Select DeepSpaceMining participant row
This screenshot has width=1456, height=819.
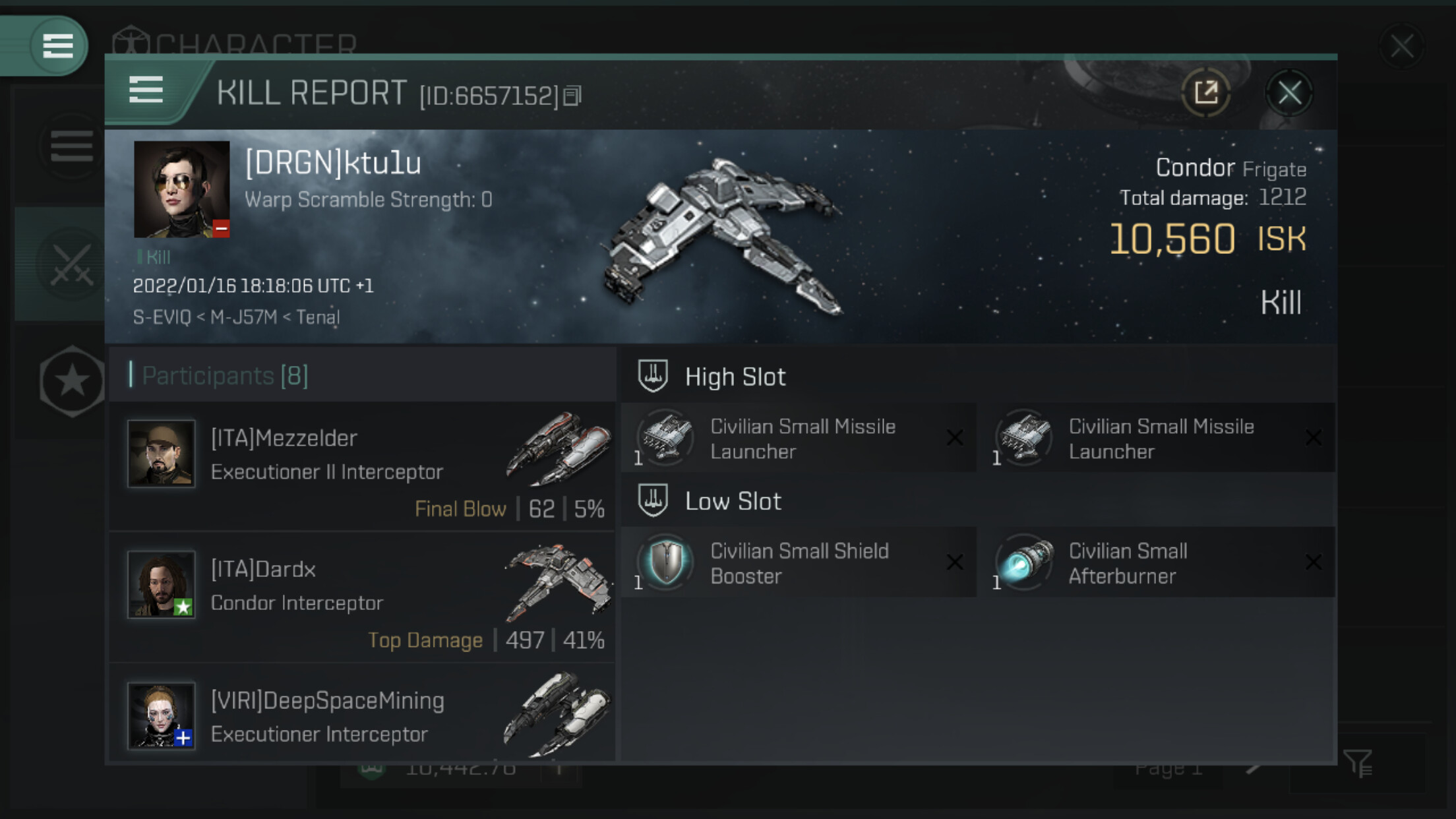point(362,714)
